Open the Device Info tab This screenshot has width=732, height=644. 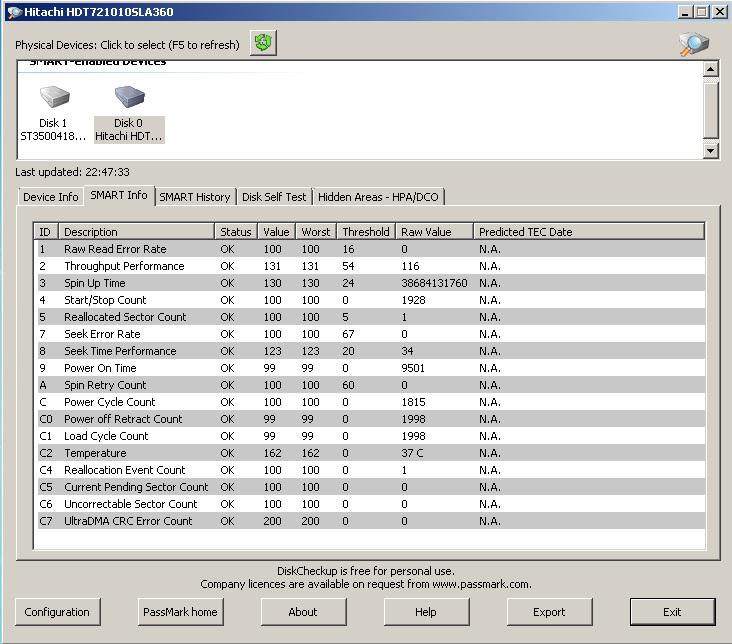pyautogui.click(x=50, y=197)
